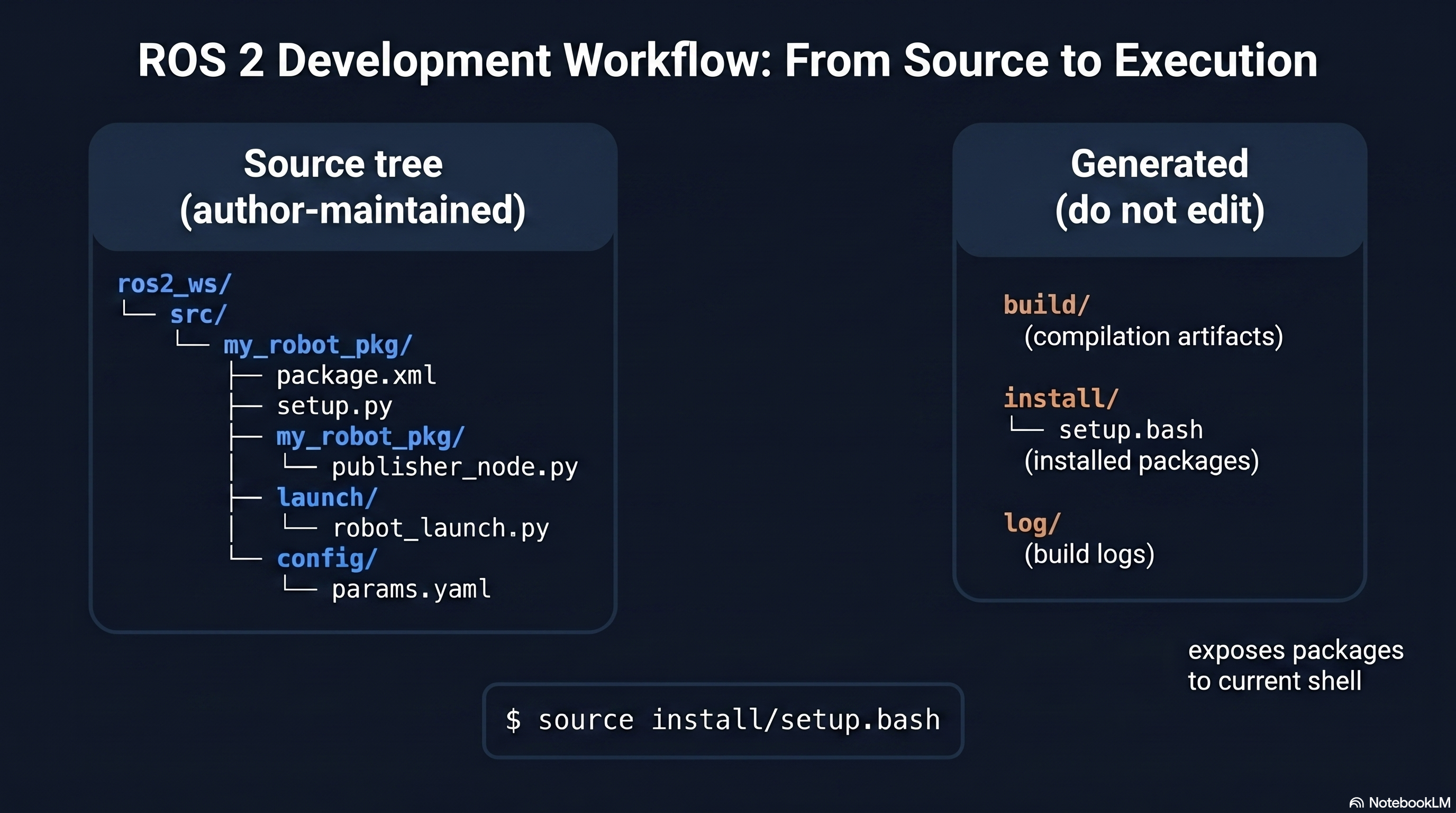This screenshot has width=1456, height=813.
Task: Click 'setup.bash' under install/
Action: [1131, 430]
